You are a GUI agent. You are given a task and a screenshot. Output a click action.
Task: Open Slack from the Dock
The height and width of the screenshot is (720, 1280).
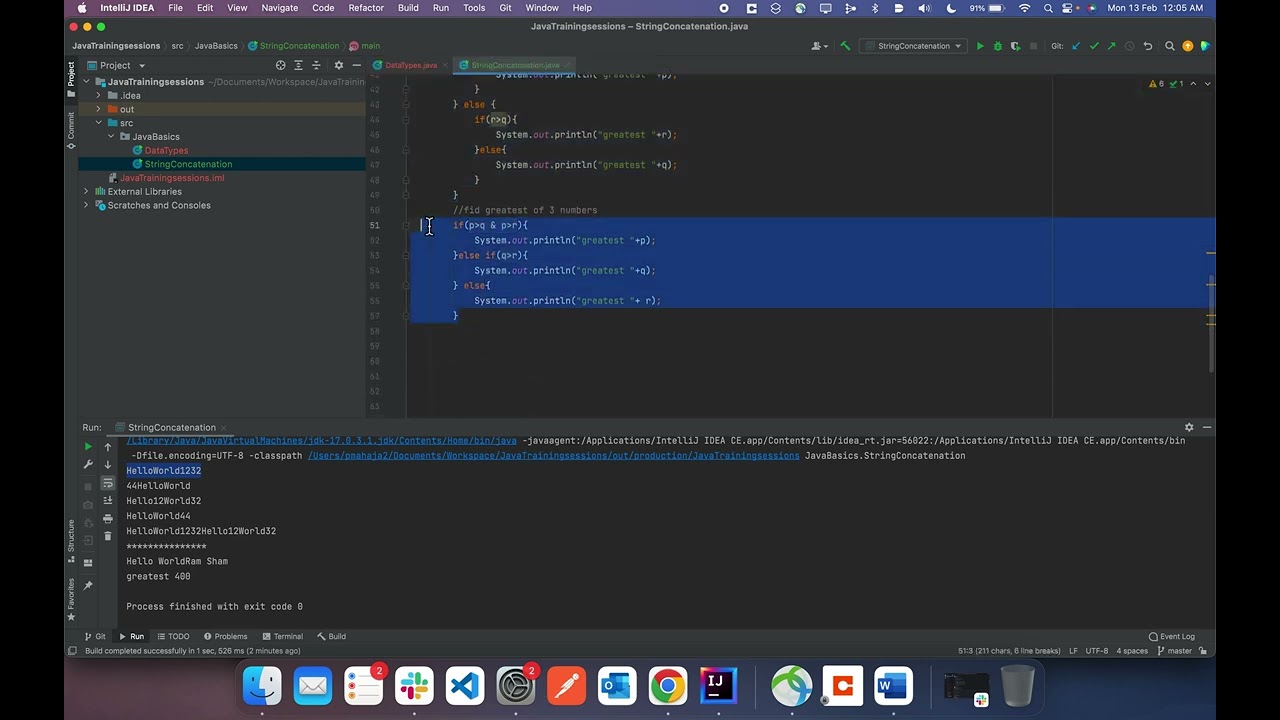click(x=414, y=686)
